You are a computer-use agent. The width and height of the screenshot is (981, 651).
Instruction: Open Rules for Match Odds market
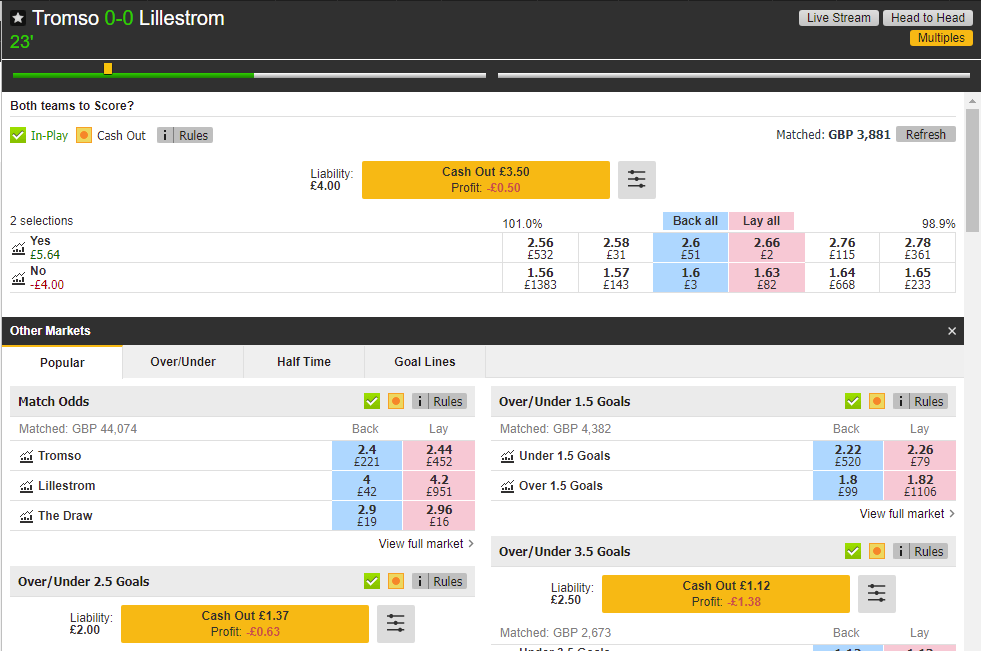coord(440,401)
